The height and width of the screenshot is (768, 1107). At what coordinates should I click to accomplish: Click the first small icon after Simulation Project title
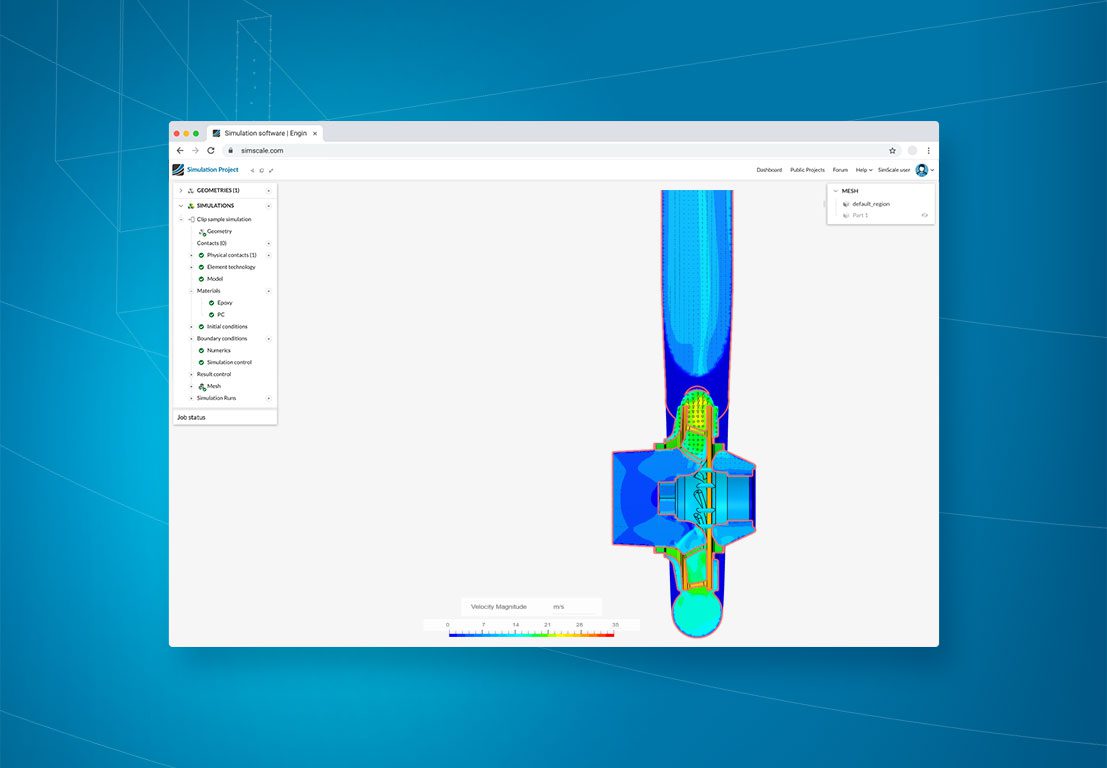coord(252,170)
